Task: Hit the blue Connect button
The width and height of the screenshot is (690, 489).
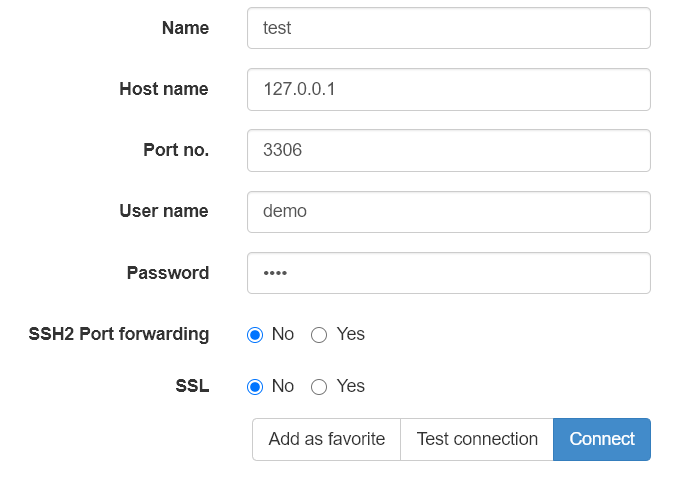Action: click(x=602, y=439)
